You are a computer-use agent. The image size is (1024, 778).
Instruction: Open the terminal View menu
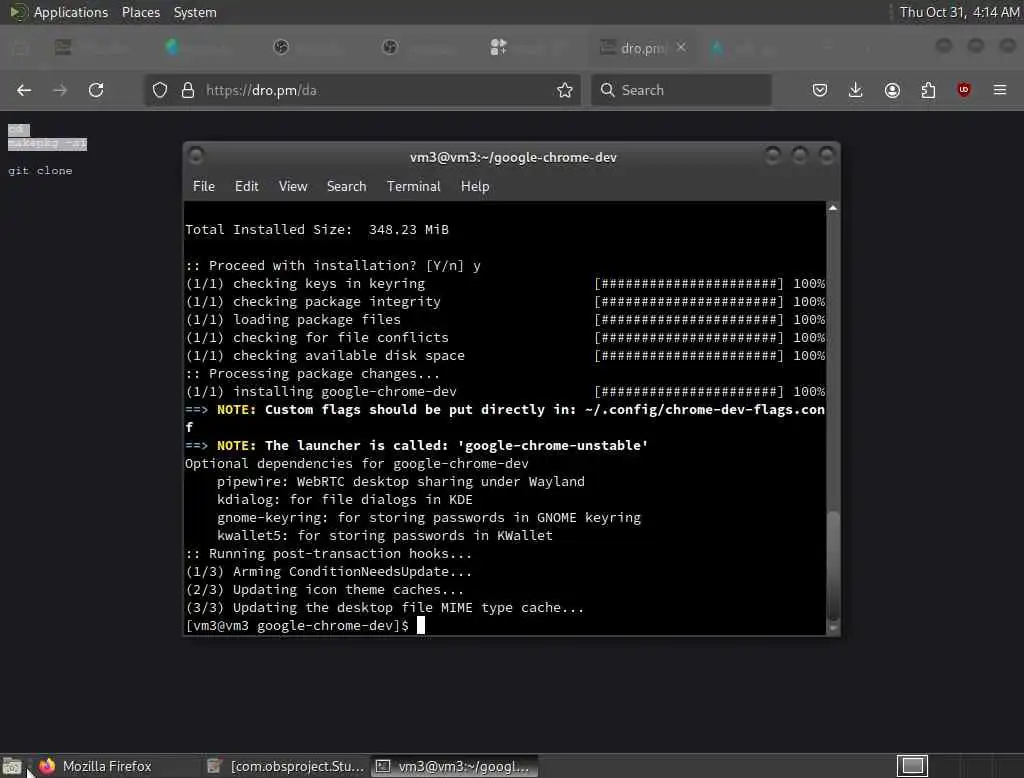tap(293, 186)
